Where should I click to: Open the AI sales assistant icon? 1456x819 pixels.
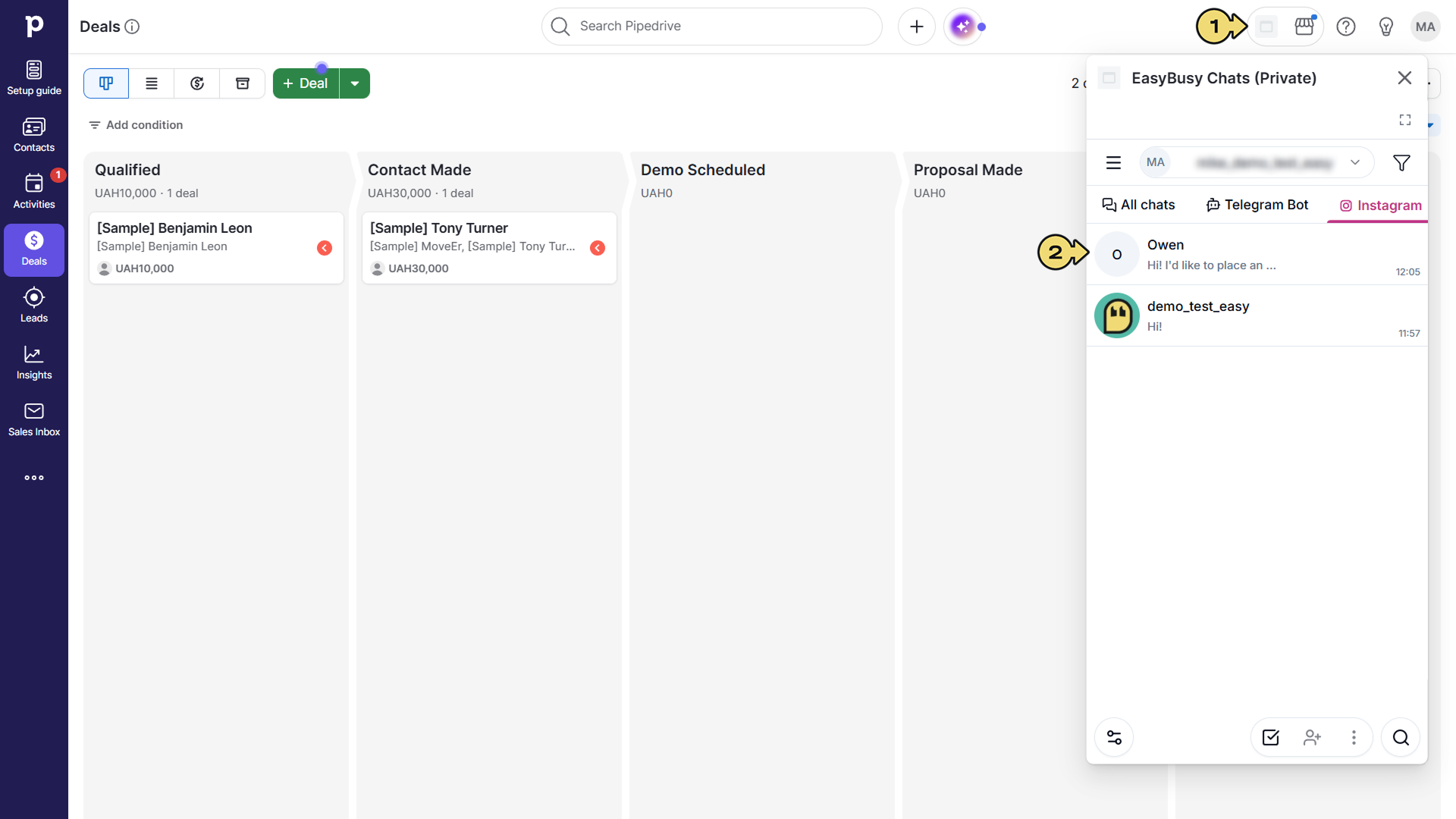(963, 27)
